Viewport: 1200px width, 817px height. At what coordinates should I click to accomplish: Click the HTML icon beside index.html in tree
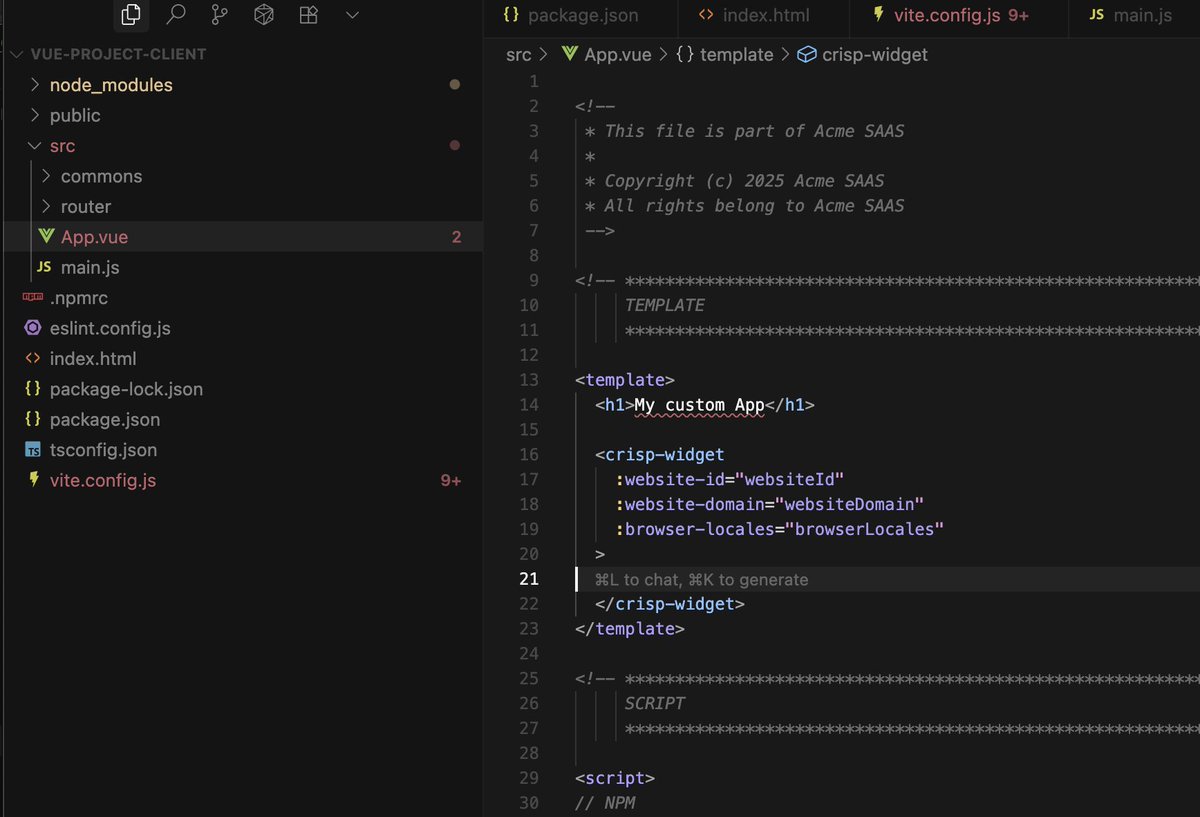[x=32, y=358]
